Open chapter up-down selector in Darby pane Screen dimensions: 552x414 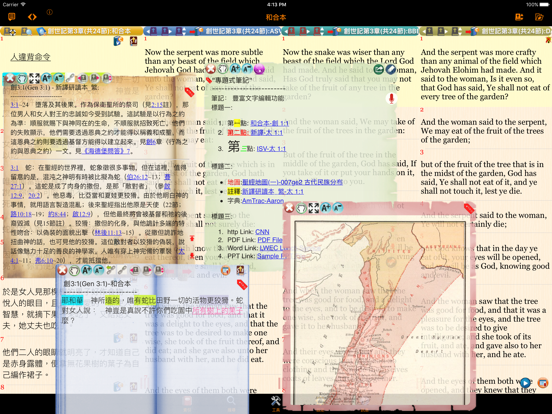tap(456, 31)
